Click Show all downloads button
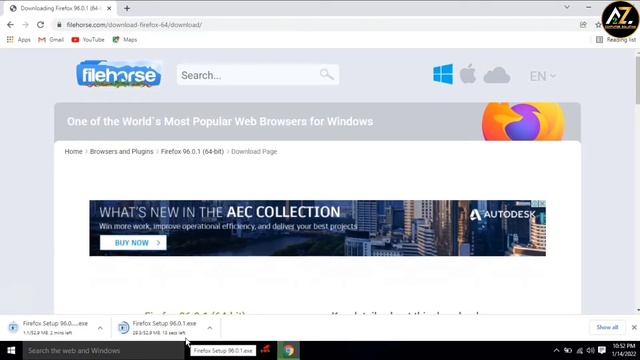This screenshot has width=640, height=360. coord(607,327)
